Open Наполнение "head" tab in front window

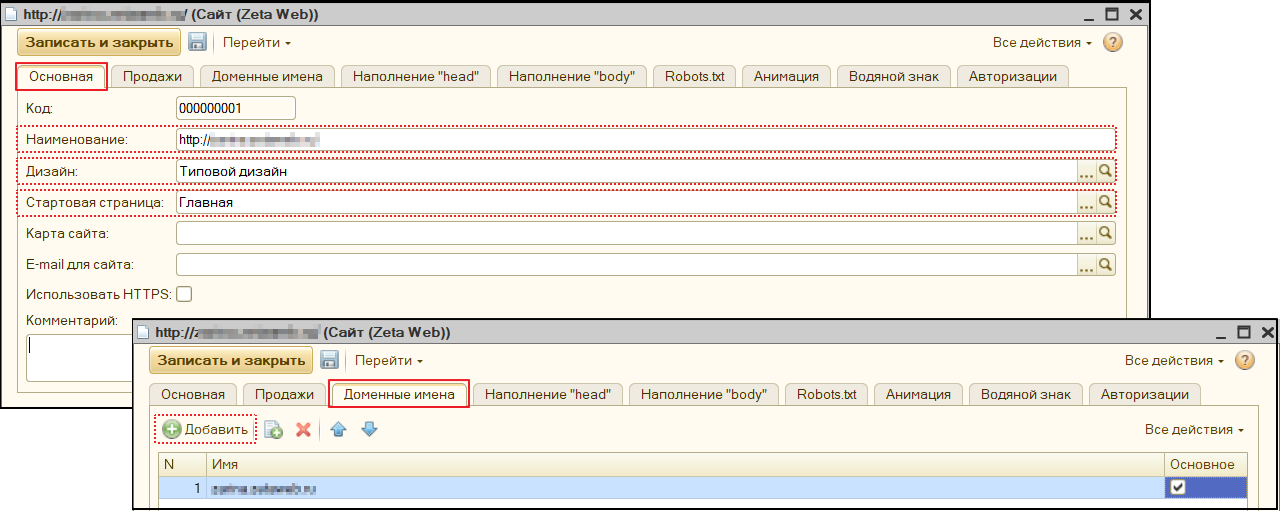tap(547, 394)
